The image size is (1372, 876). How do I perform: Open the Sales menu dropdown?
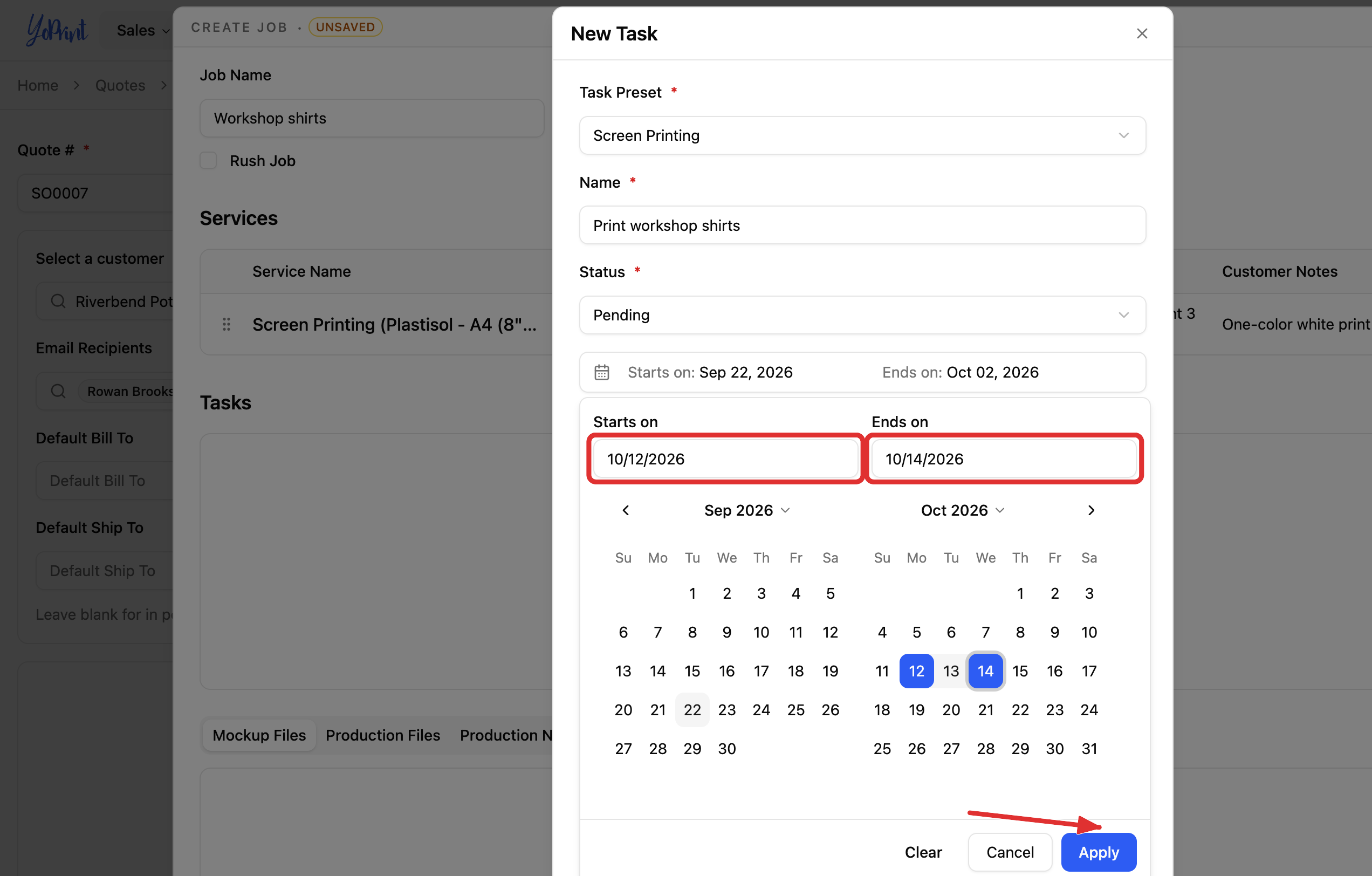(142, 30)
